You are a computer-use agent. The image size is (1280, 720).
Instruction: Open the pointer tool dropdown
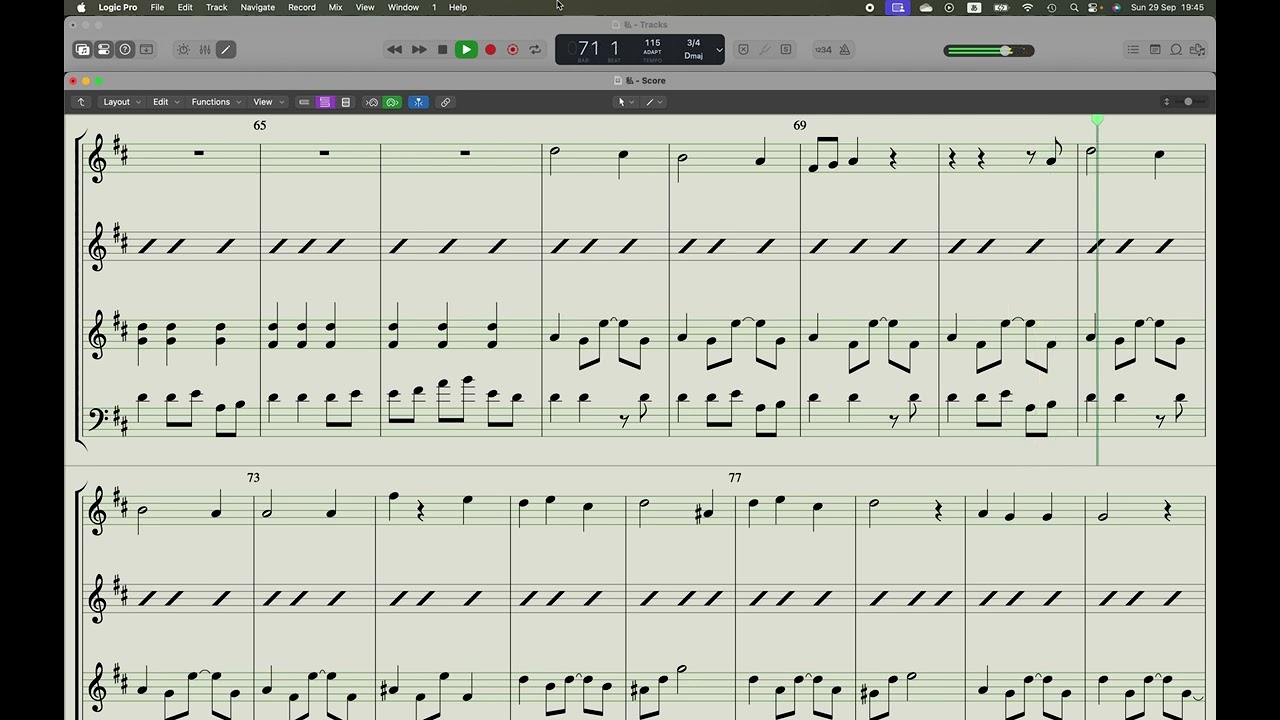pos(626,102)
